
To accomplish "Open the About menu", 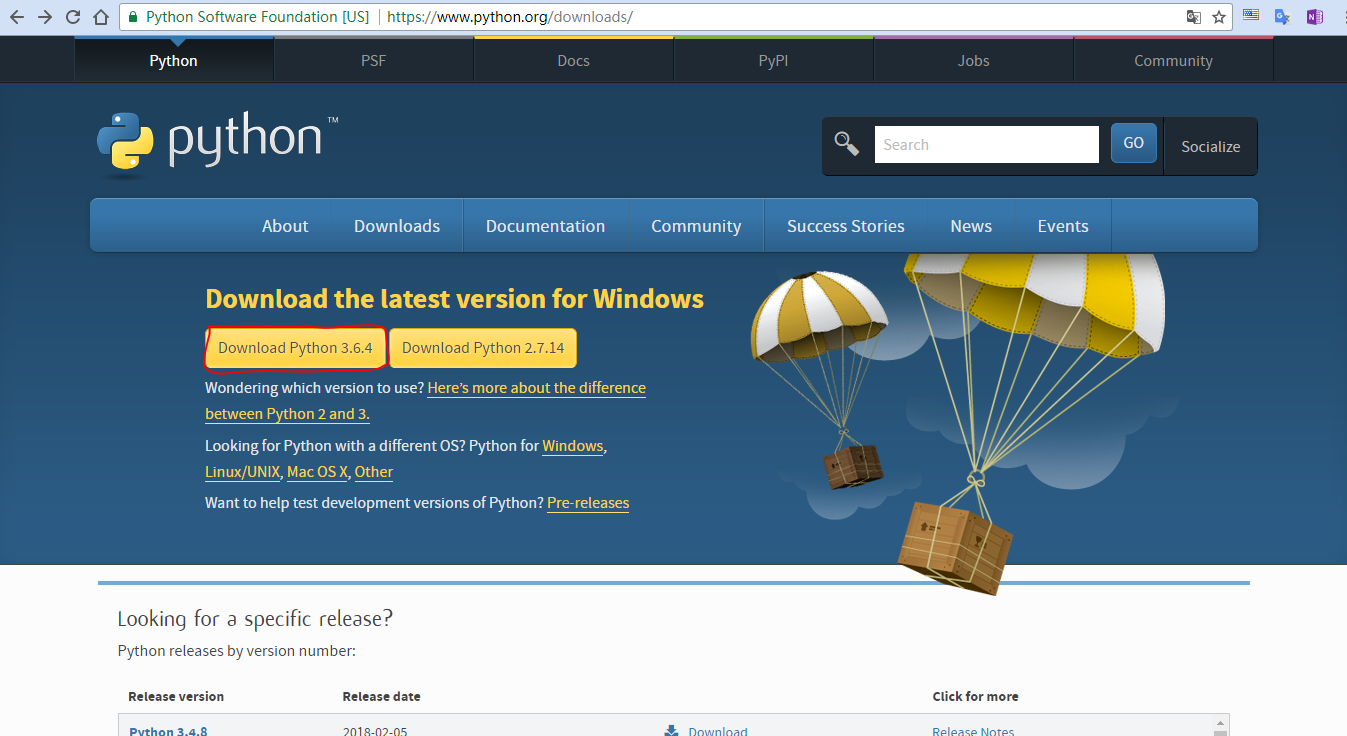I will [x=285, y=226].
